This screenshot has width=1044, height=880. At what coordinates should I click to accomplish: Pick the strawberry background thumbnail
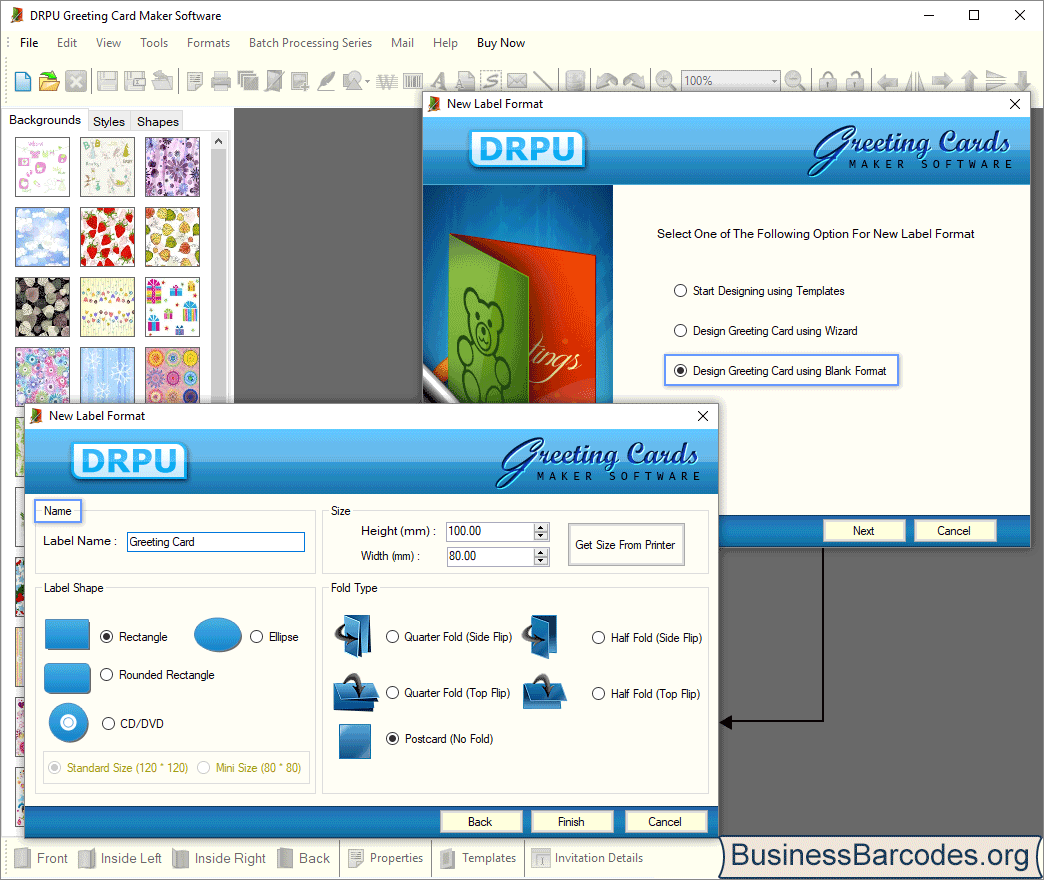107,237
